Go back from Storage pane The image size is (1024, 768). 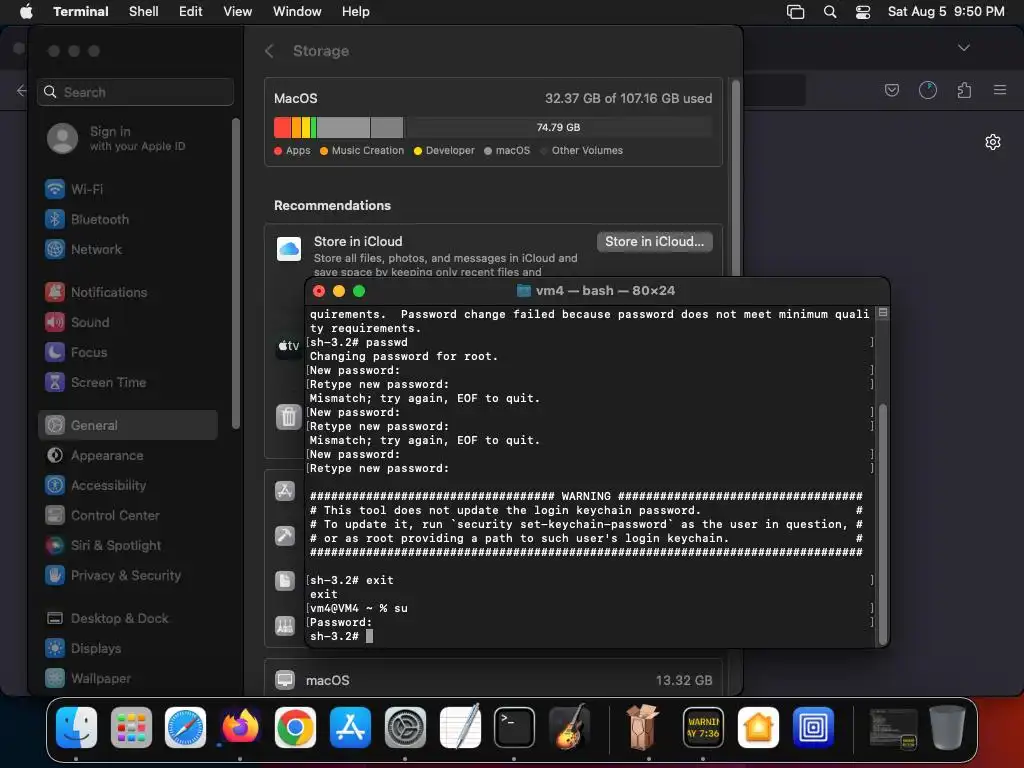(x=269, y=51)
